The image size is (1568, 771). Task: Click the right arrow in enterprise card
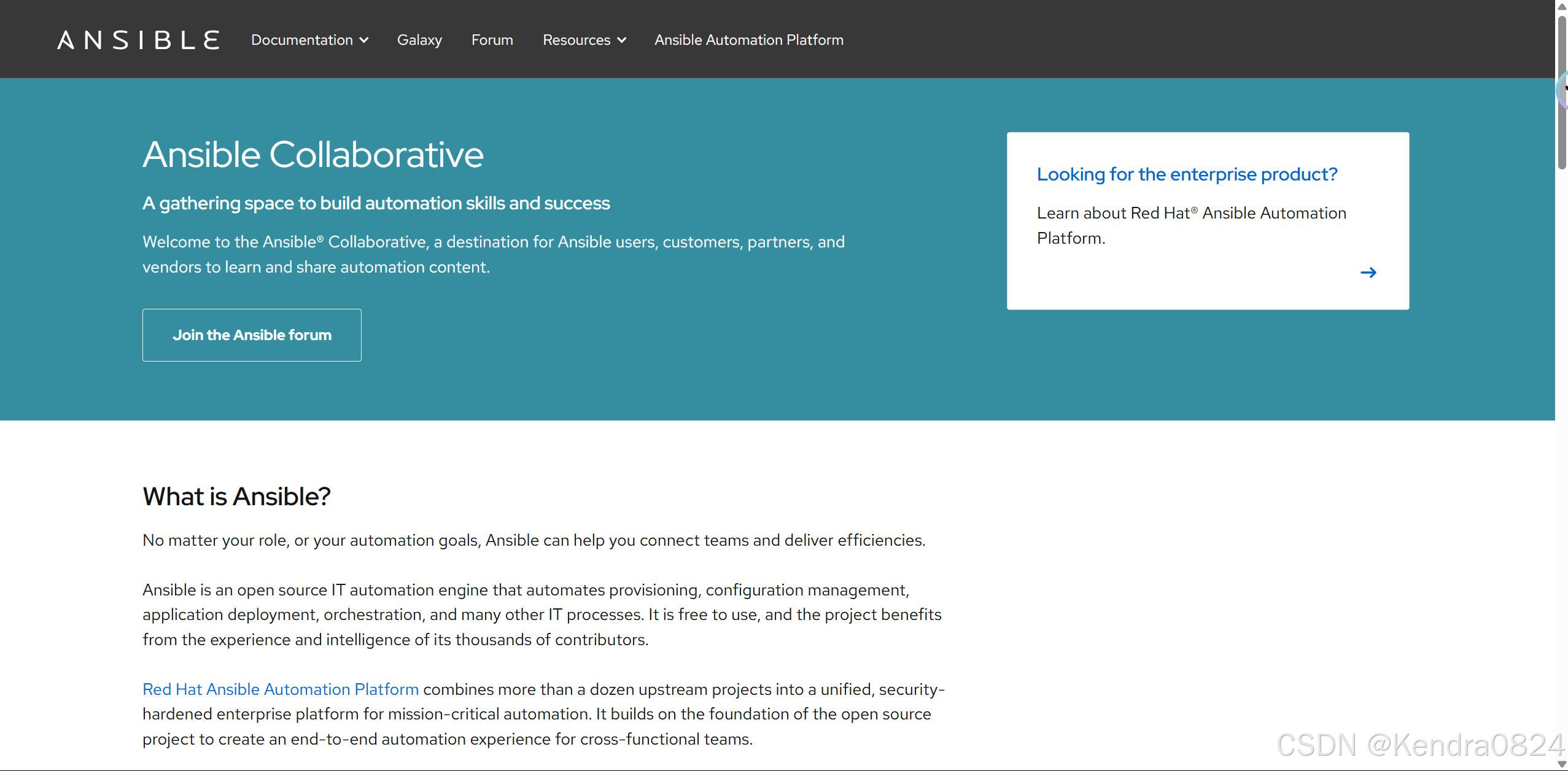[1368, 273]
